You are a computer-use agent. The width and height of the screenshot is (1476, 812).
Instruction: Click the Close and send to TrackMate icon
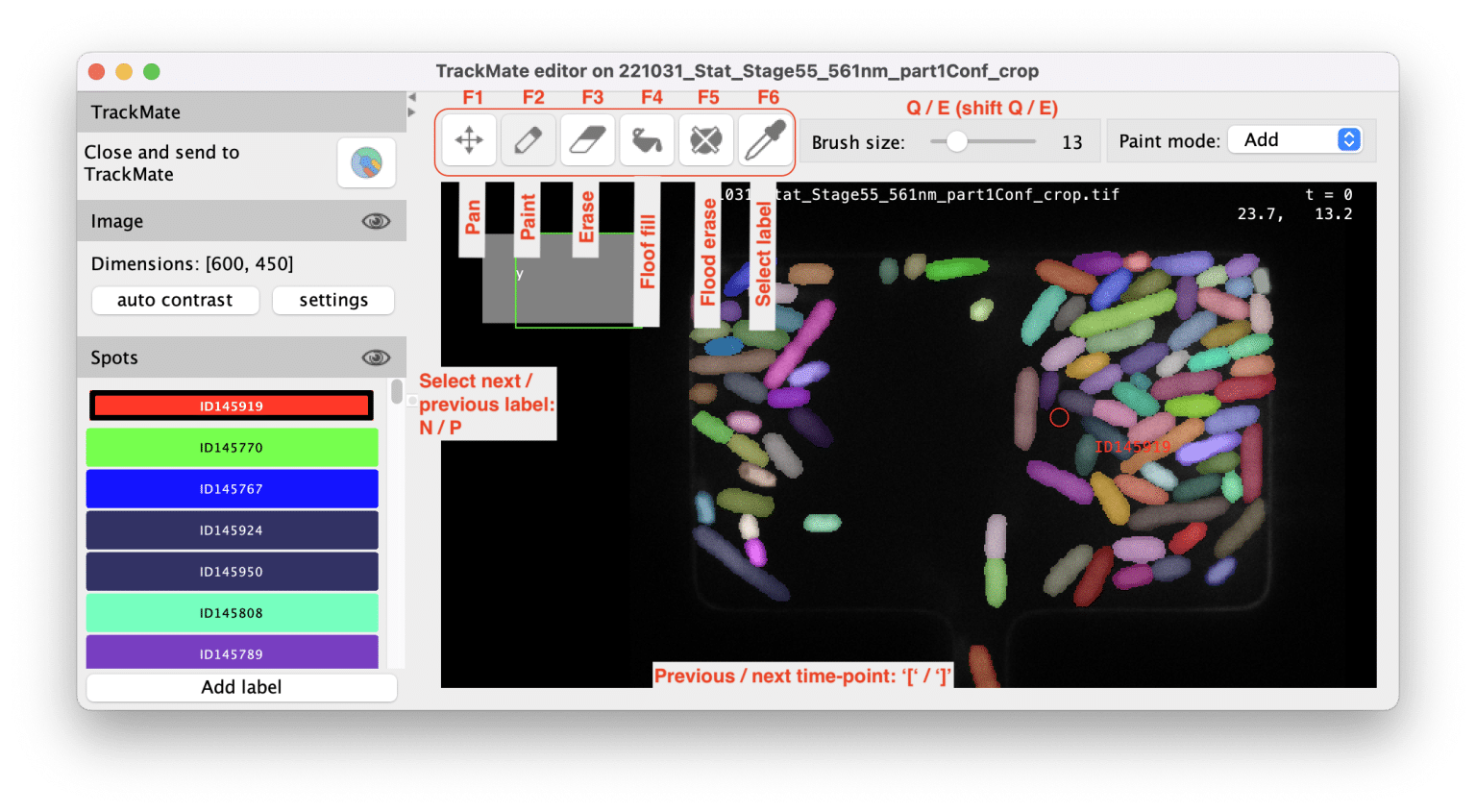[366, 162]
